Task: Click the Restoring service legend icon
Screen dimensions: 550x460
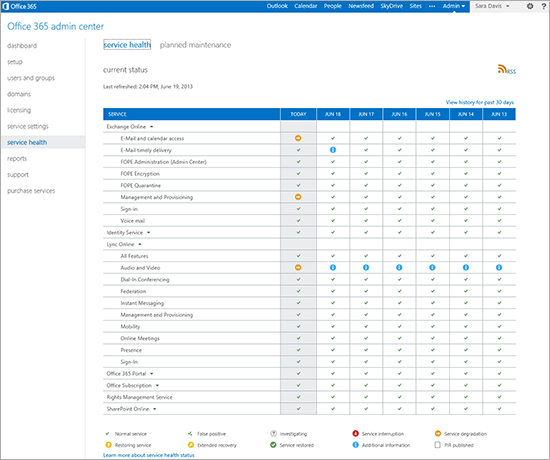Action: coord(108,445)
